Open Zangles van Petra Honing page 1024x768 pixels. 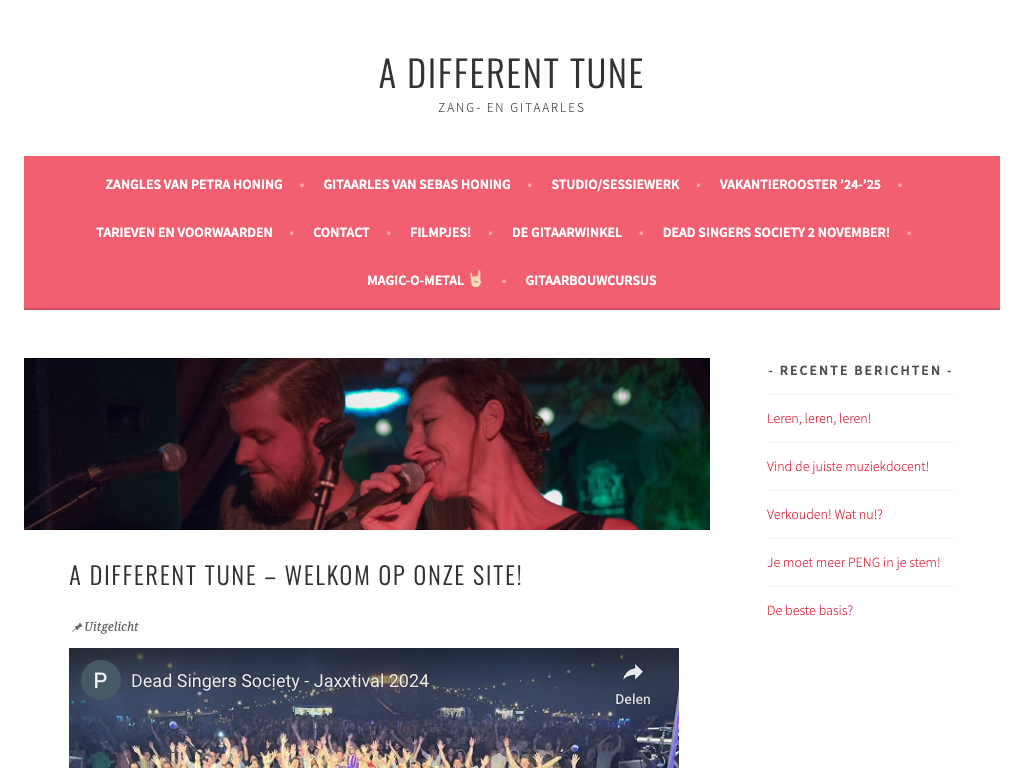coord(194,184)
